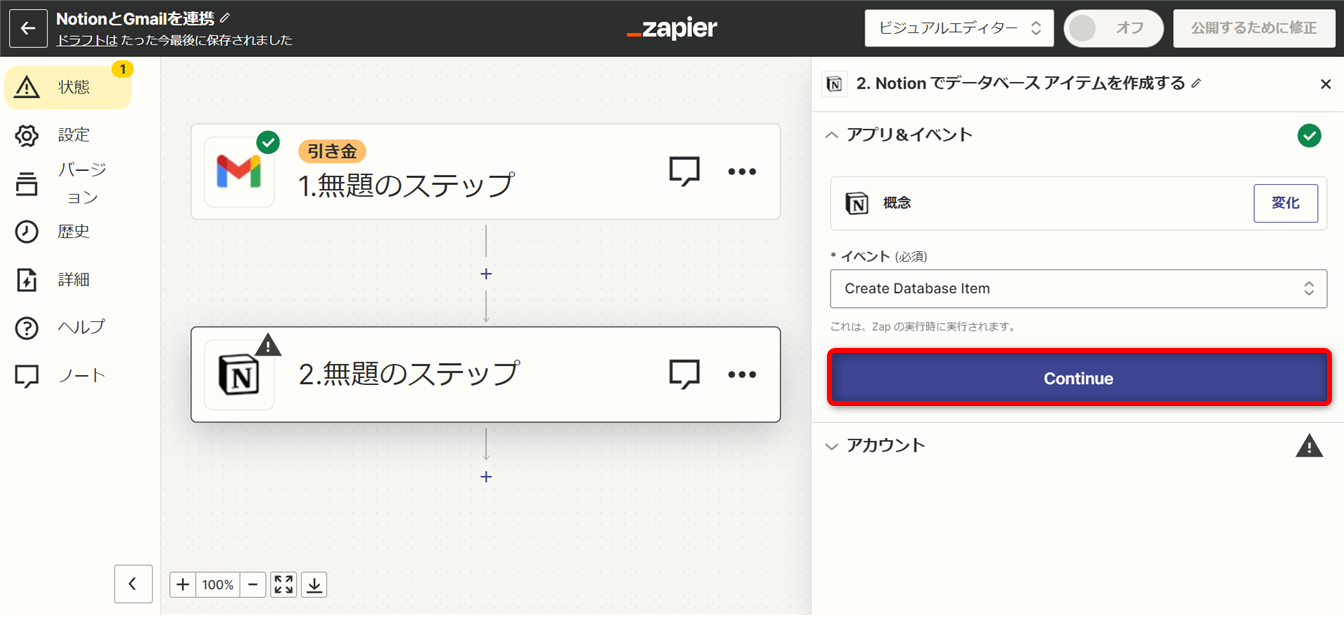Toggle the Zap on/off switch
1344x617 pixels.
1113,28
